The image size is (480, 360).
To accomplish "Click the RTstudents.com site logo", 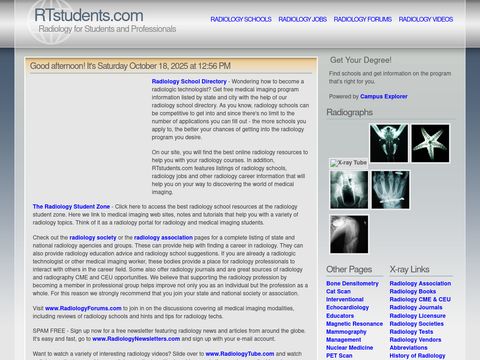I will (x=89, y=15).
